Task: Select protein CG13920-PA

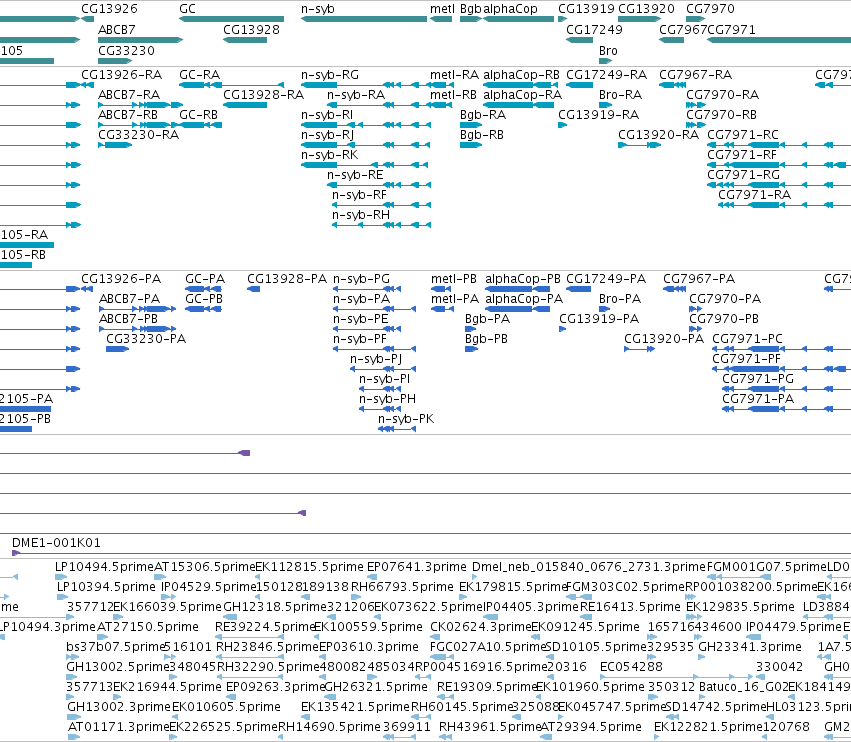Action: (x=664, y=339)
